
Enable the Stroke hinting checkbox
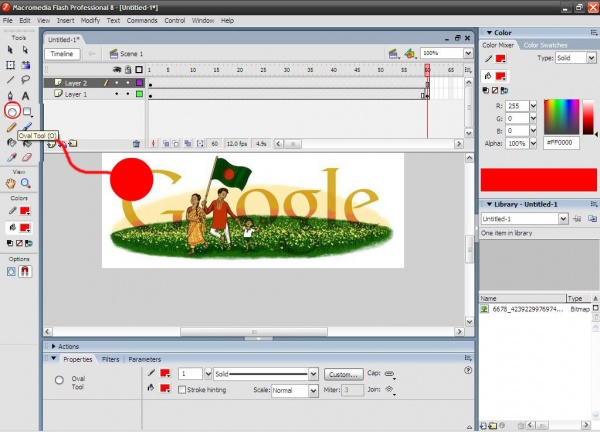(x=182, y=390)
